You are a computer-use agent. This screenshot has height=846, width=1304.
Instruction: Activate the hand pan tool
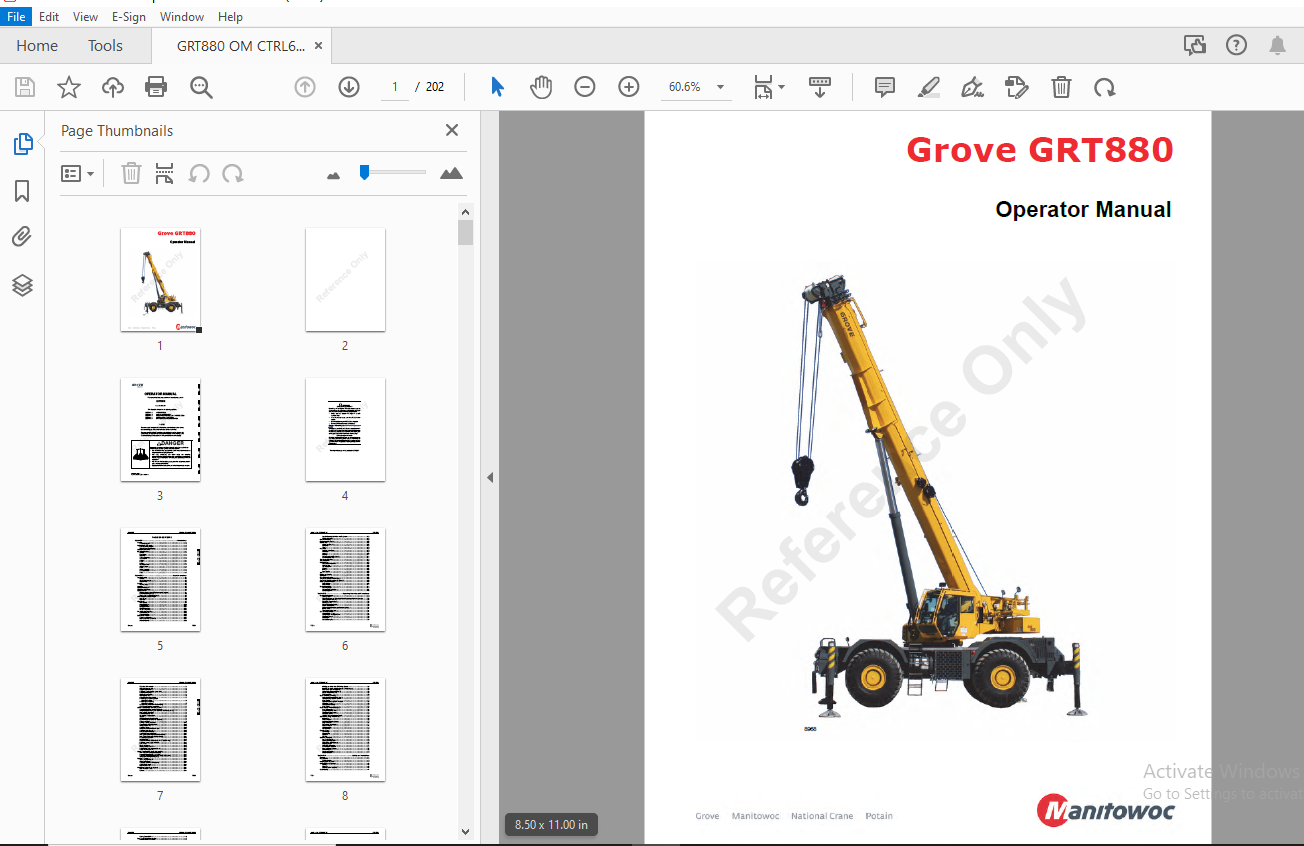pyautogui.click(x=541, y=87)
